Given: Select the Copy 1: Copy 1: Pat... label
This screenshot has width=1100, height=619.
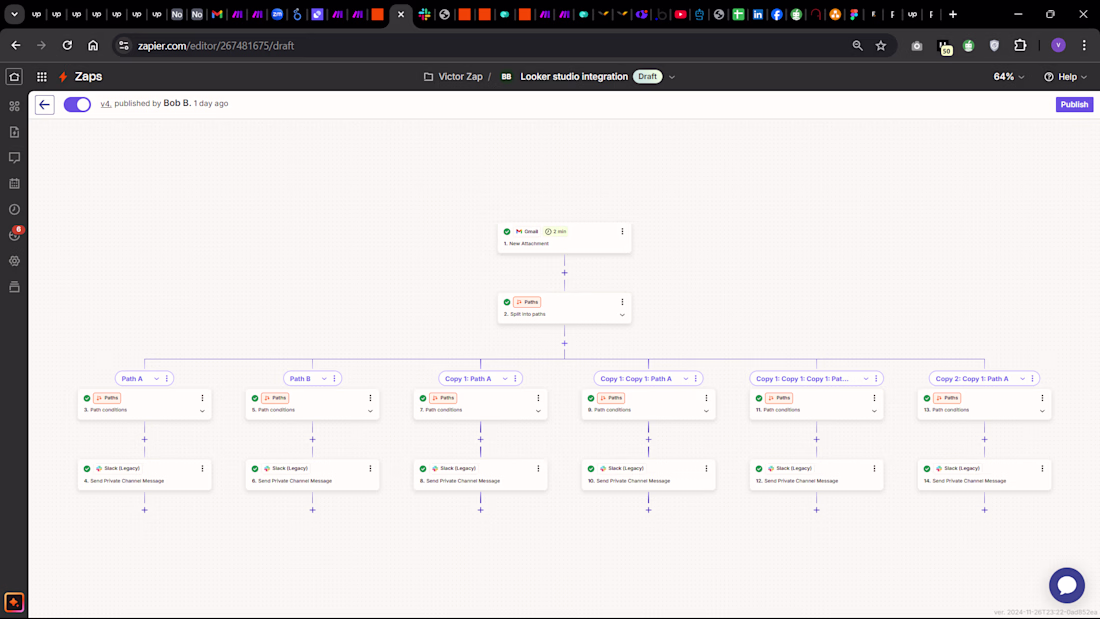Looking at the screenshot, I should [x=802, y=379].
